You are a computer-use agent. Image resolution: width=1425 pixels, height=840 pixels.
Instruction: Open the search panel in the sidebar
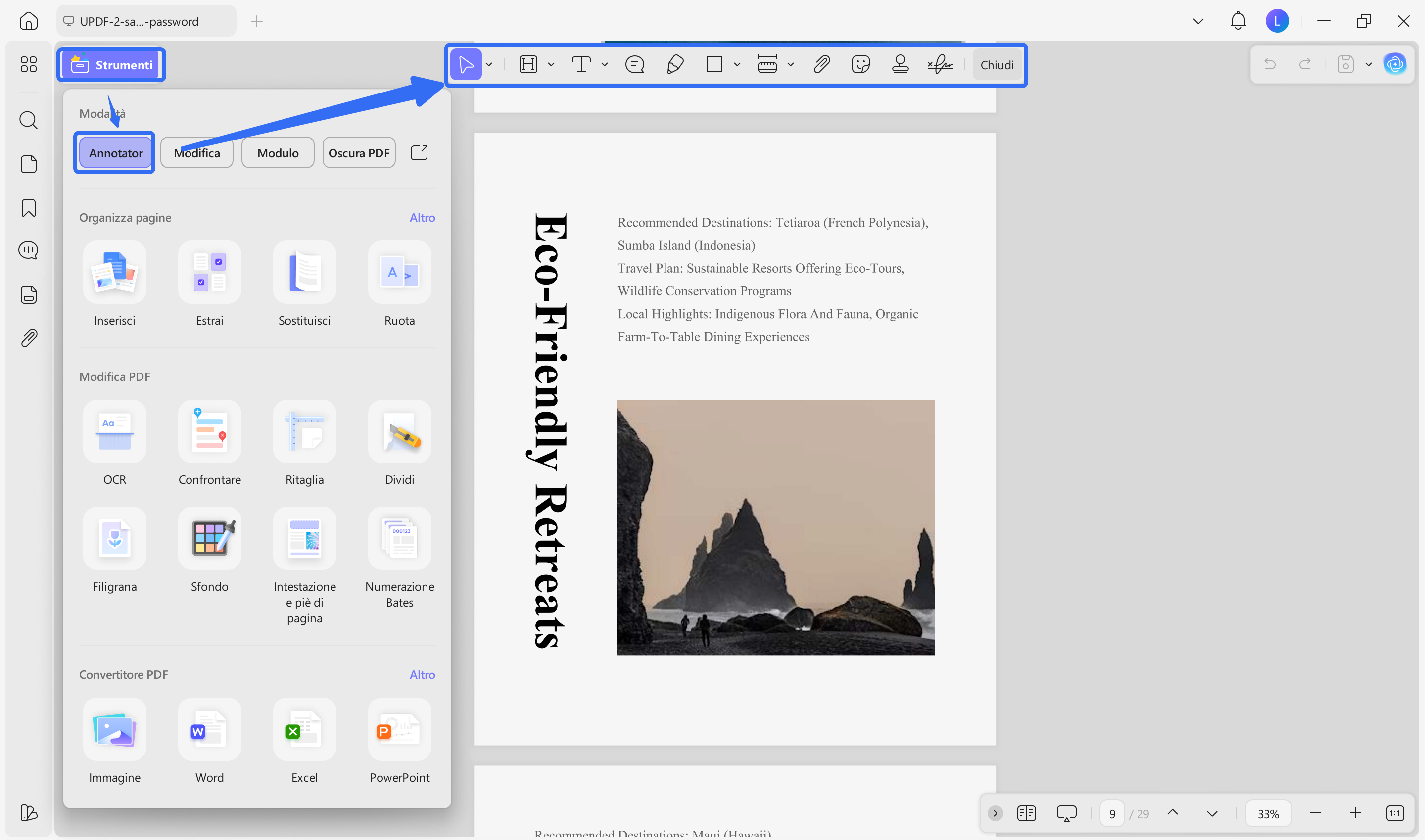point(28,120)
